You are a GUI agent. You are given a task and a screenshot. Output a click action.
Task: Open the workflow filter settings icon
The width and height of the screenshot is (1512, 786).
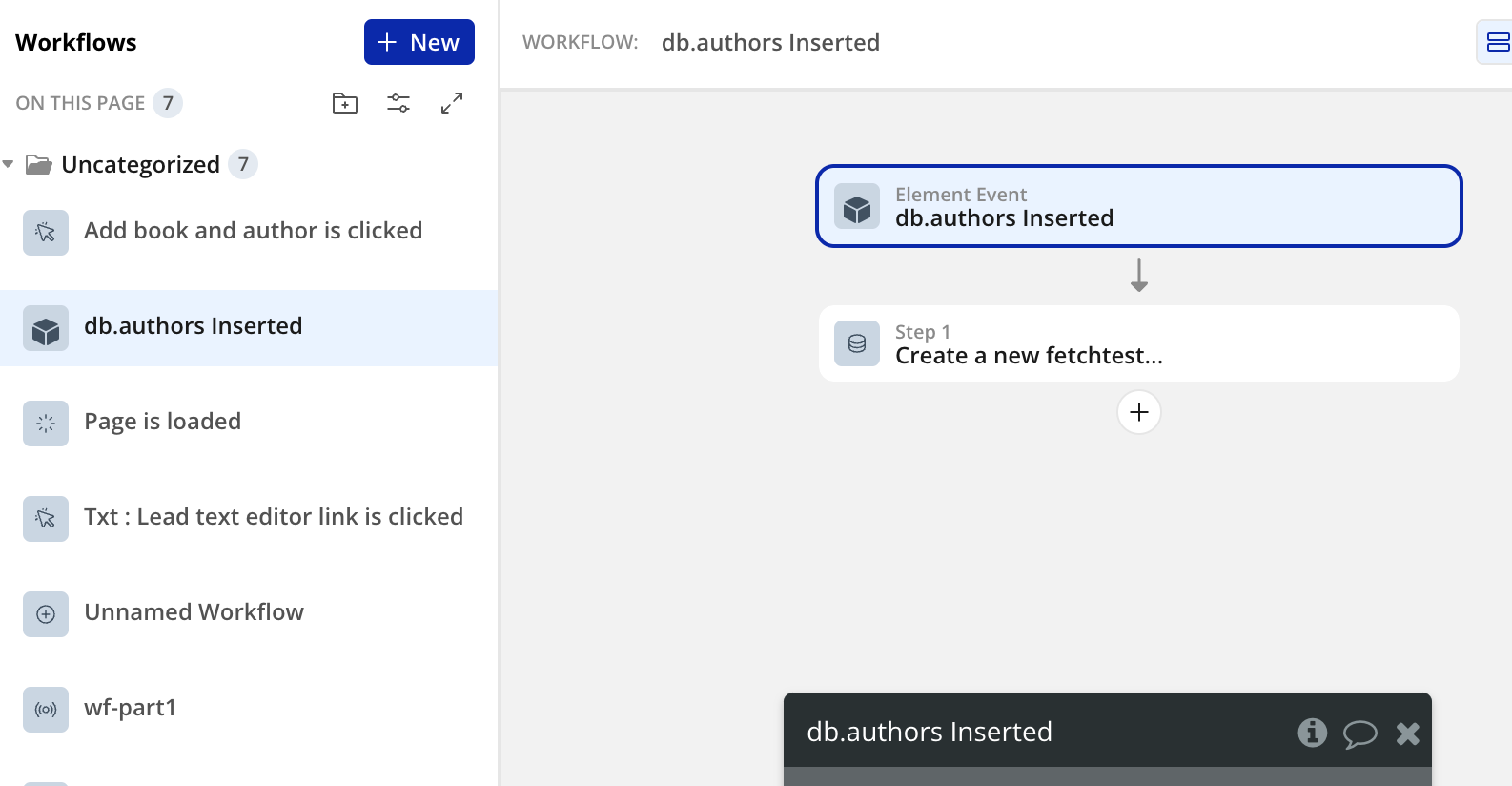click(398, 103)
